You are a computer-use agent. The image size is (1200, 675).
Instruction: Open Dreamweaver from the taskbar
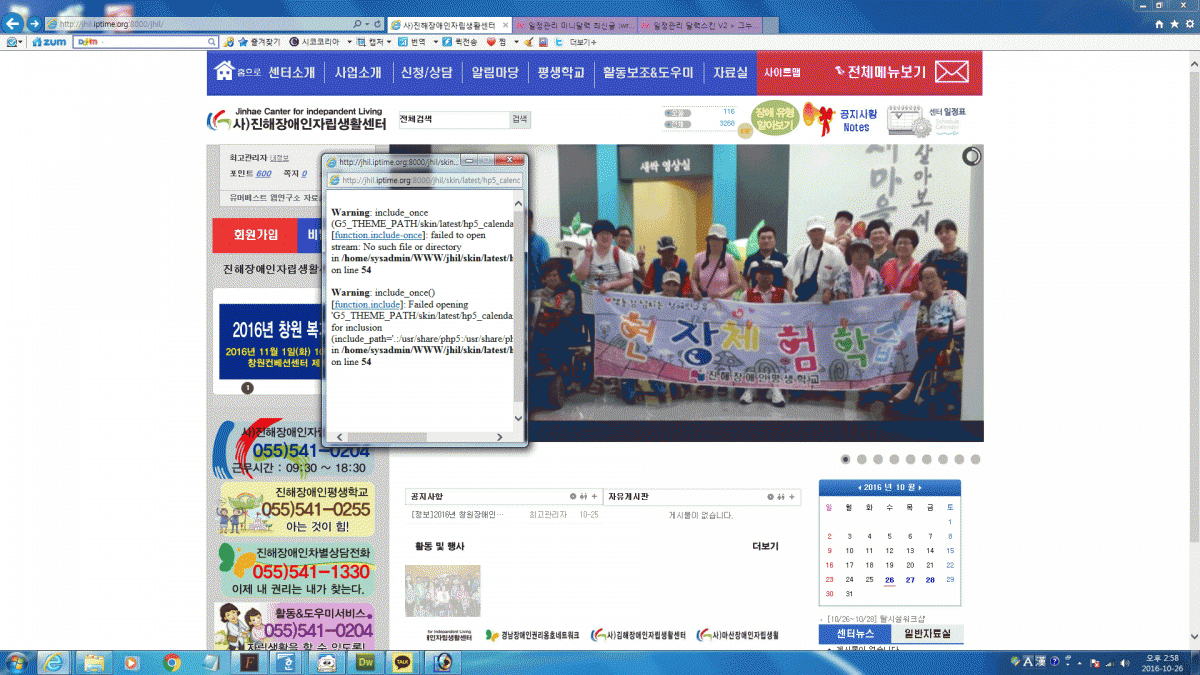point(367,662)
